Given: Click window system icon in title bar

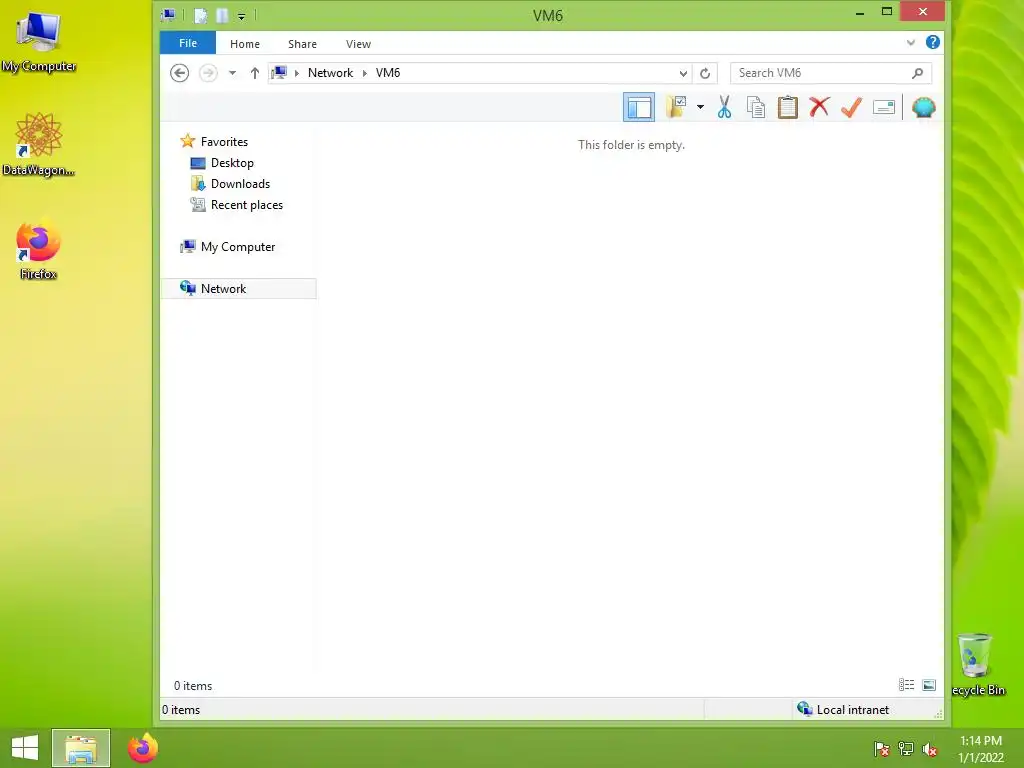Looking at the screenshot, I should [x=168, y=14].
